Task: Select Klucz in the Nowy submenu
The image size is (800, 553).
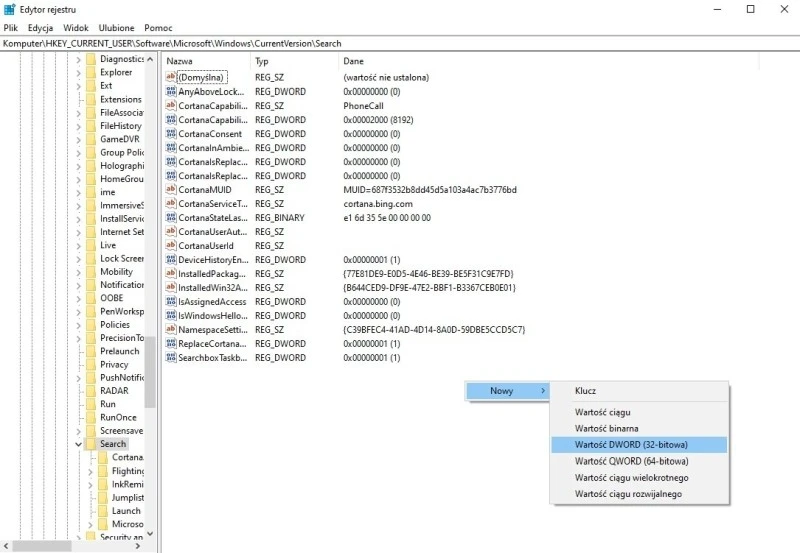Action: point(585,391)
